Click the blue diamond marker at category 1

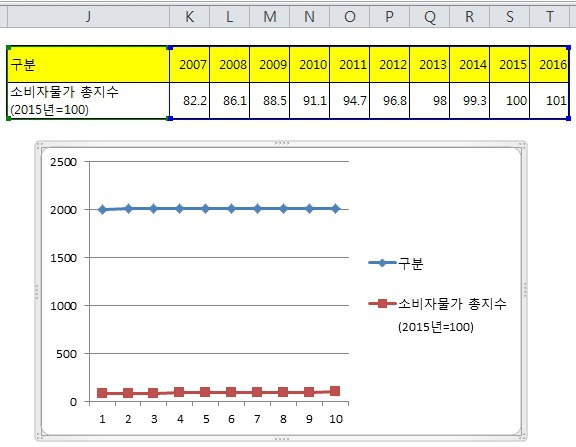tap(102, 210)
